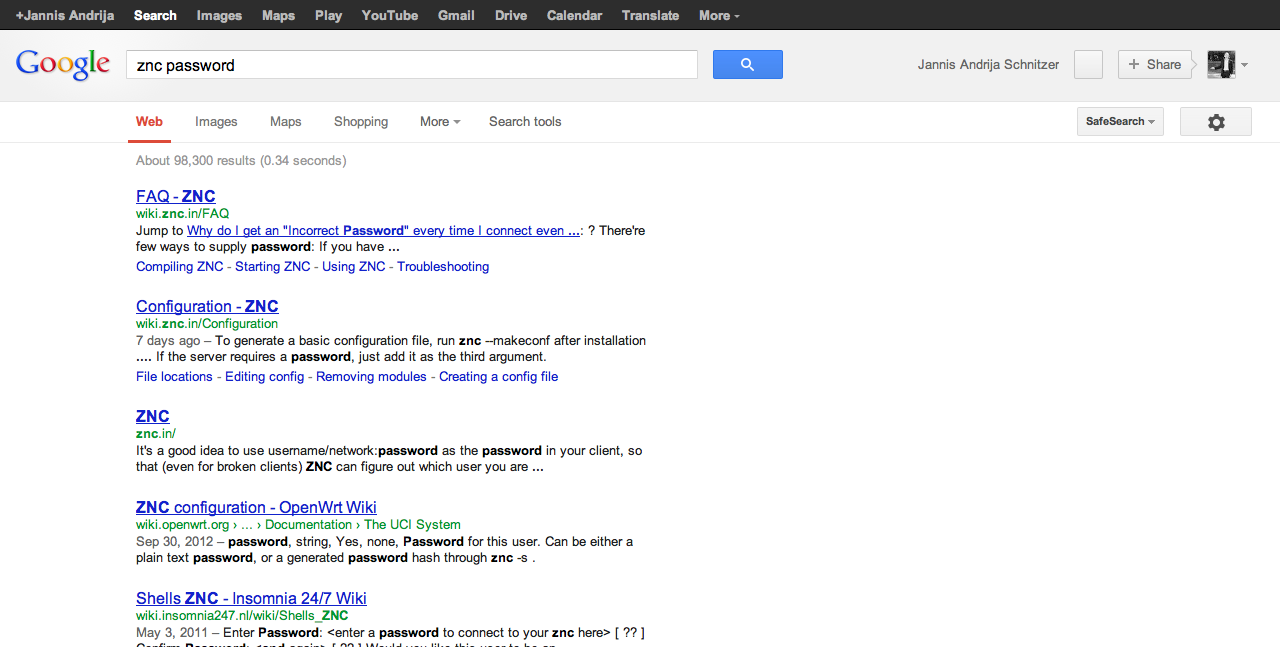1280x647 pixels.
Task: Open Translate in the top bar
Action: pos(650,15)
